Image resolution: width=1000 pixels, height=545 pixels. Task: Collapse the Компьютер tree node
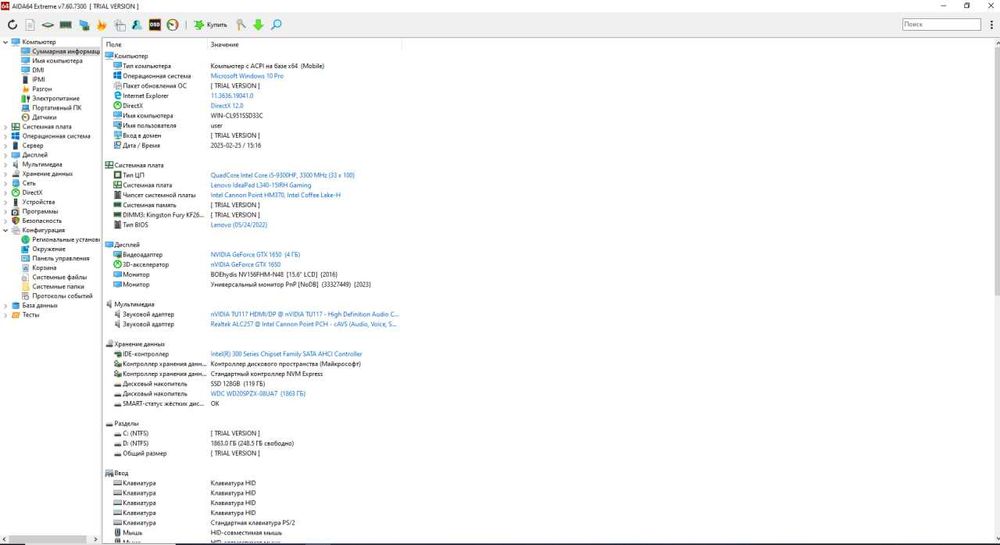pyautogui.click(x=6, y=42)
